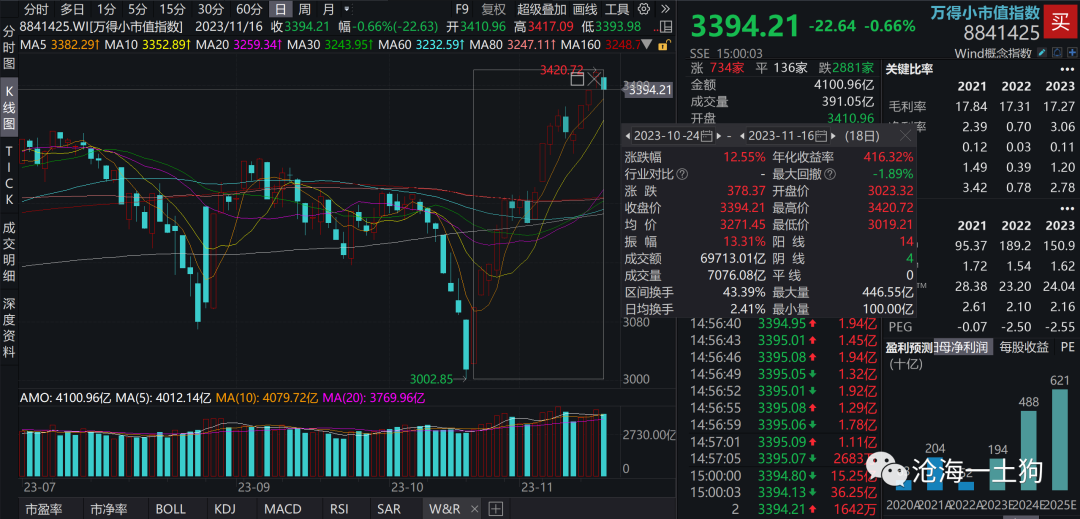Expand period dropdown arrow after 月
The height and width of the screenshot is (519, 1080).
pos(346,10)
